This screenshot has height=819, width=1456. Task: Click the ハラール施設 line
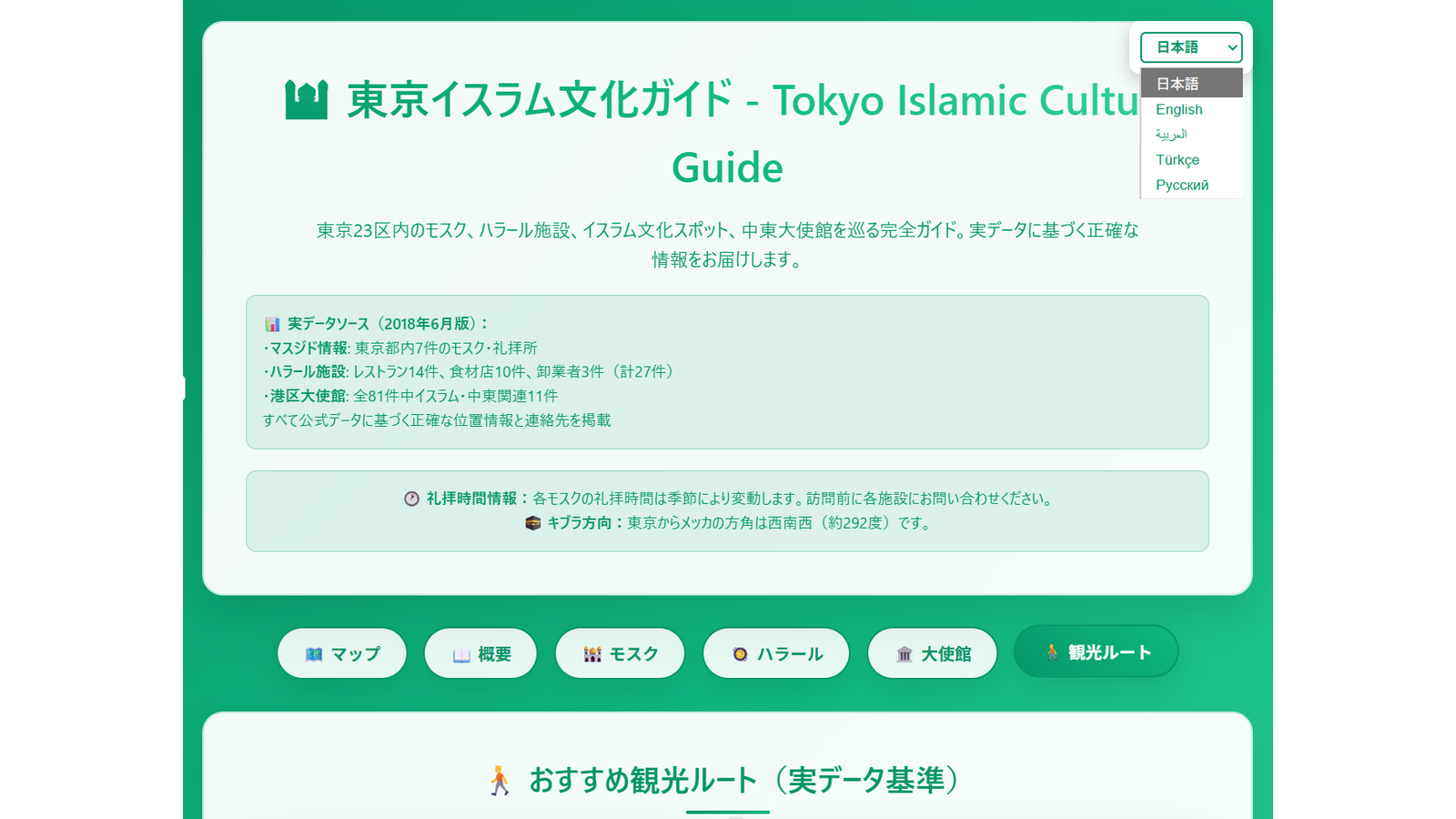tap(470, 371)
